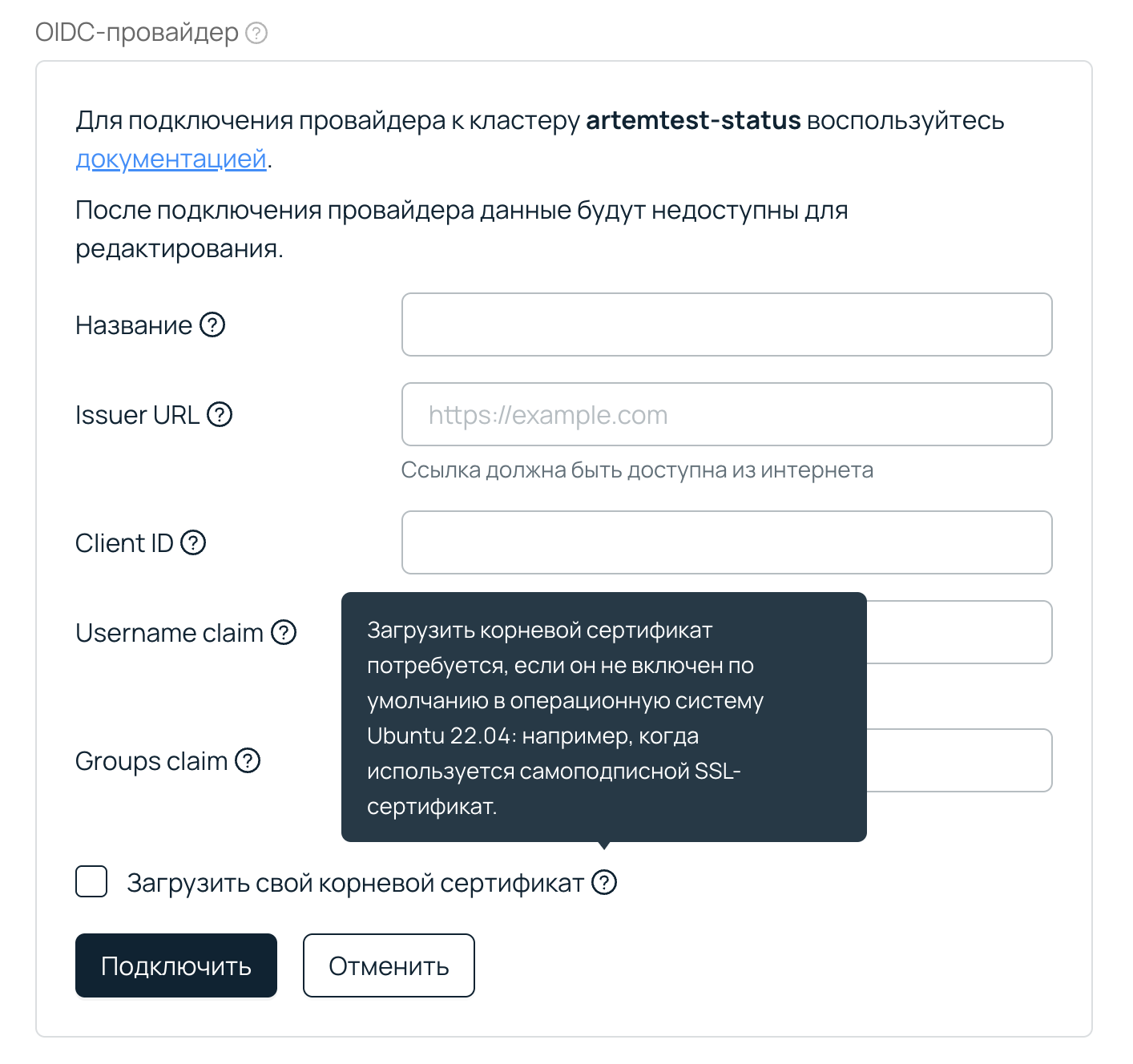Open the документацией link
1133x1064 pixels.
tap(171, 159)
